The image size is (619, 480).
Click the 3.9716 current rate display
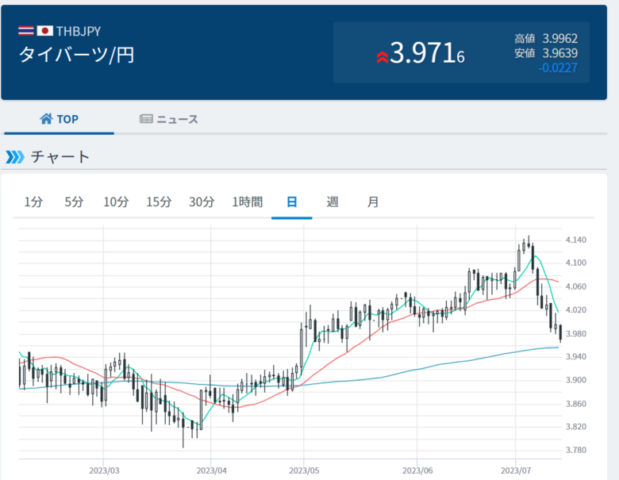click(427, 54)
